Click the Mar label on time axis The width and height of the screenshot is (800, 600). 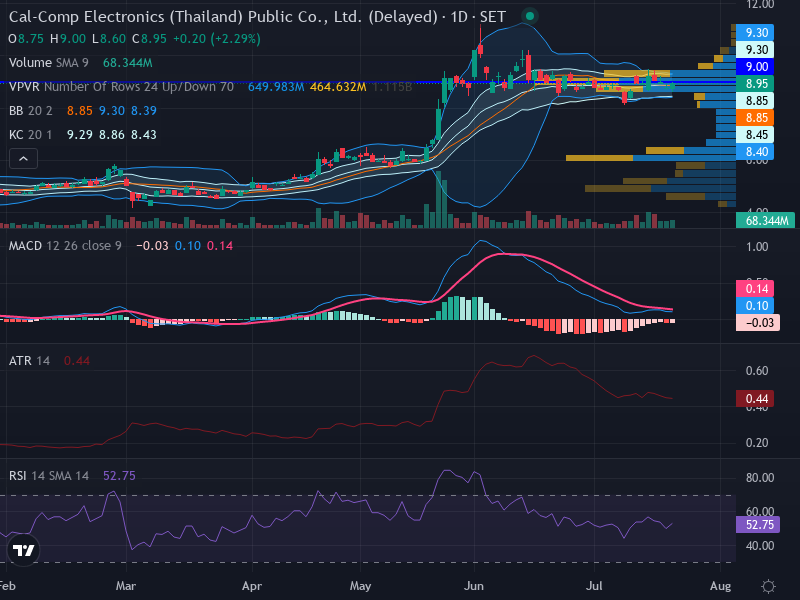[126, 586]
